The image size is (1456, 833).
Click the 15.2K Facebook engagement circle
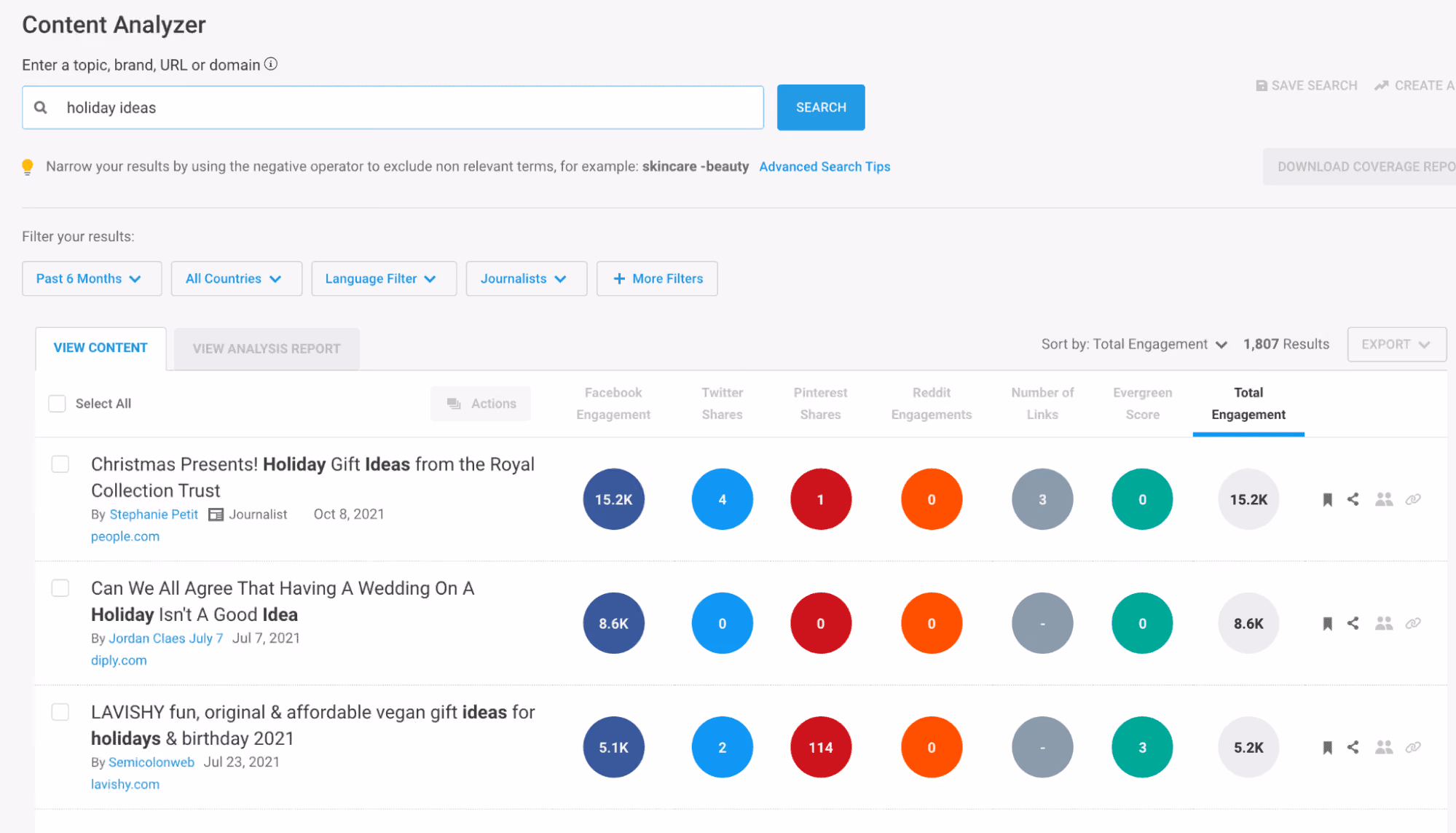614,499
